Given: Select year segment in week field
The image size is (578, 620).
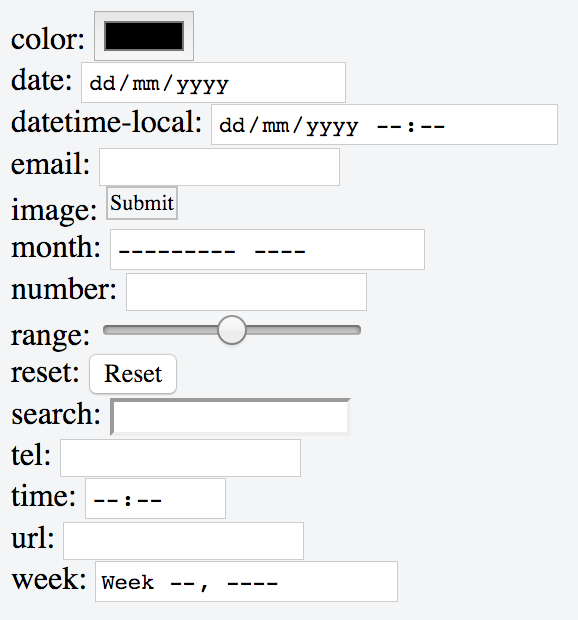Looking at the screenshot, I should coord(253,583).
